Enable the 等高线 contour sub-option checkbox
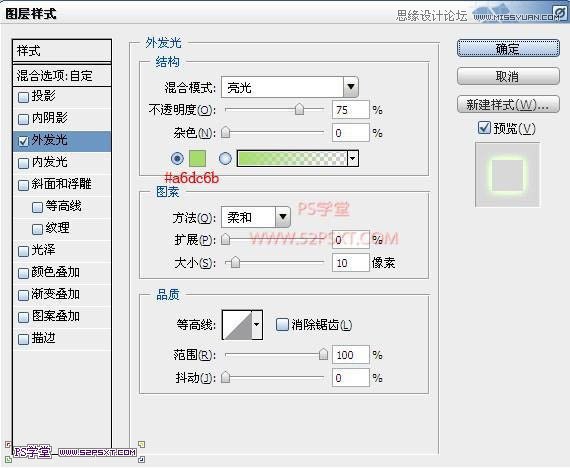The width and height of the screenshot is (570, 468). click(37, 207)
